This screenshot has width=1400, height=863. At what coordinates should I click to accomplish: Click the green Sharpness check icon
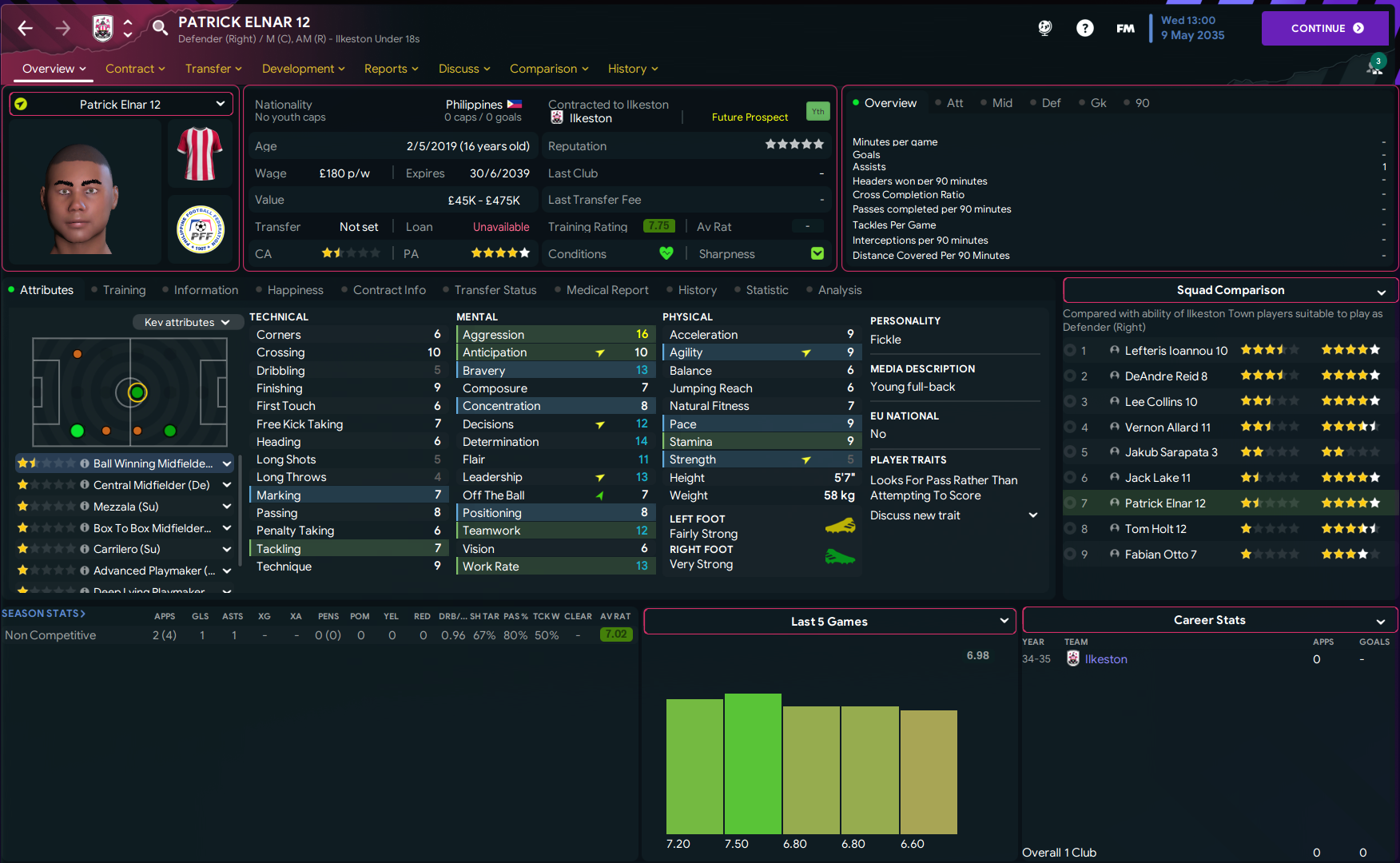(817, 253)
